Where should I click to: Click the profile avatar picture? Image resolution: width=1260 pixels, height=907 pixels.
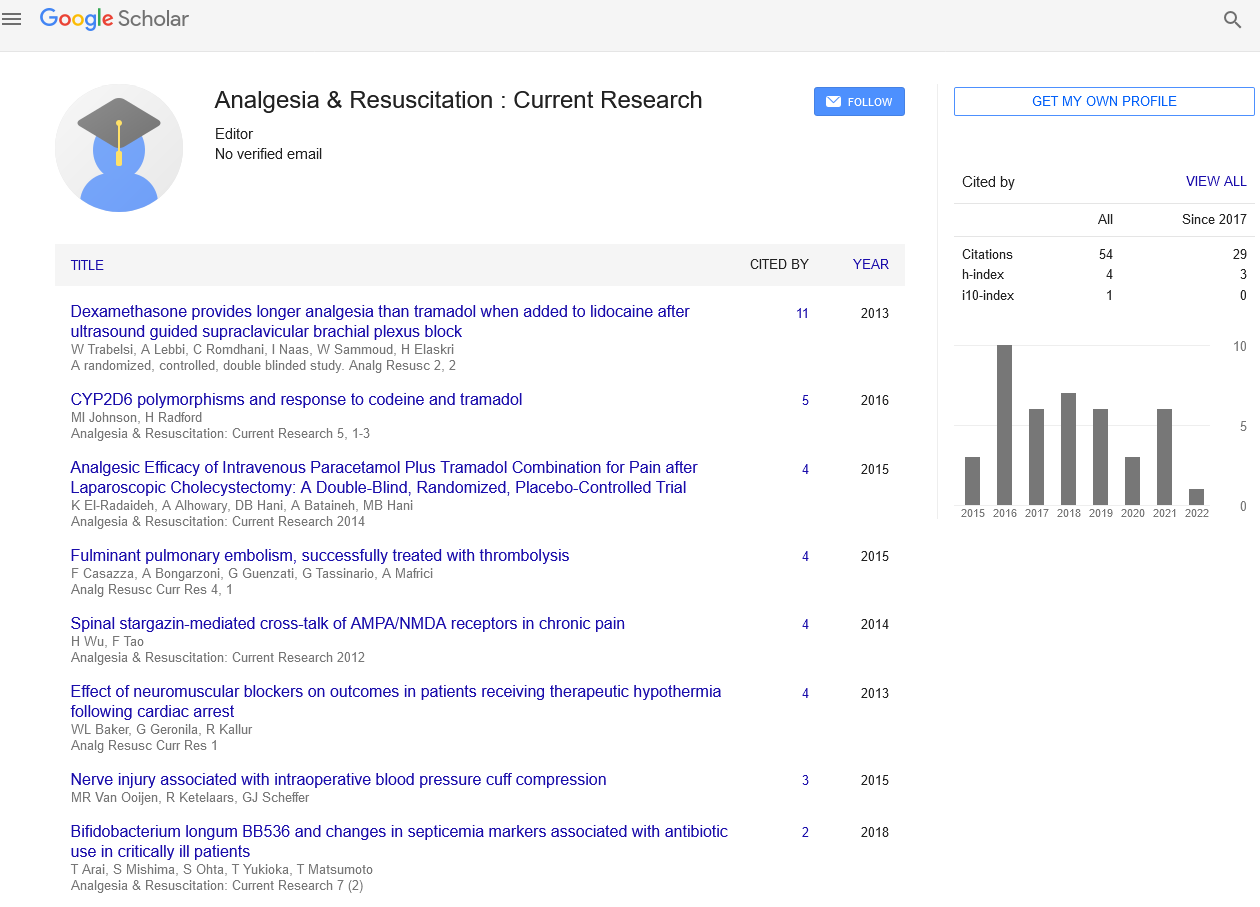[x=119, y=148]
